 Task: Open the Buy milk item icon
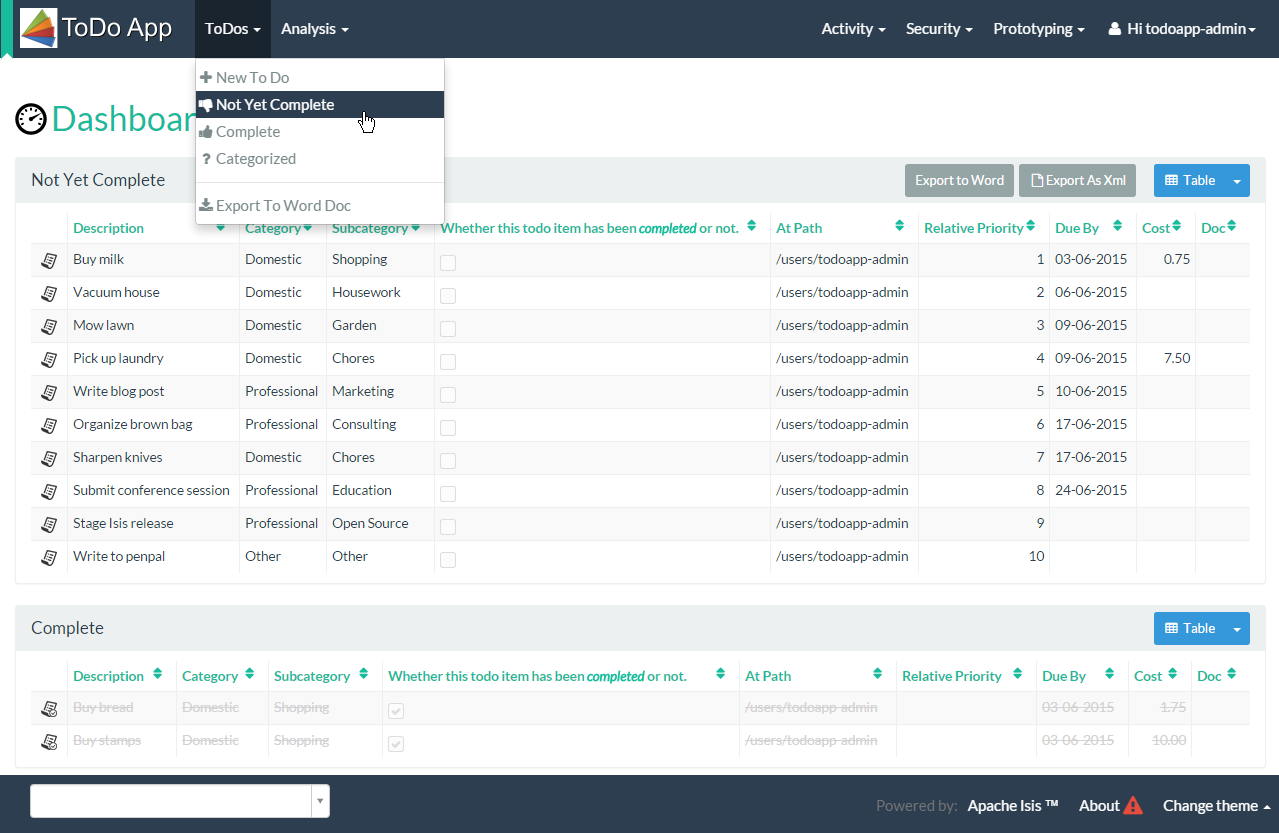(x=48, y=260)
